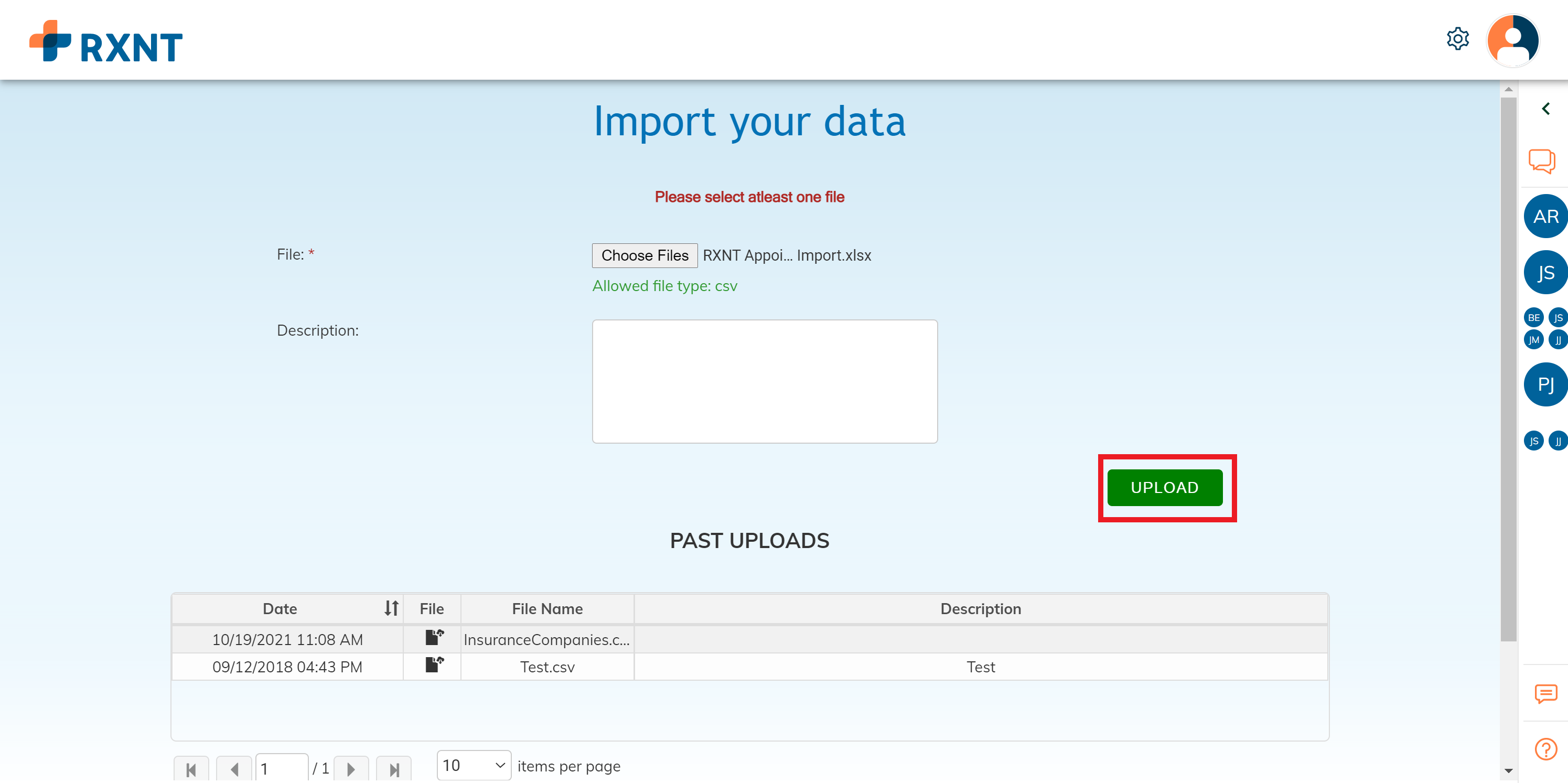Click the InsuranceCompanies.c... file name cell
The image size is (1568, 783).
pyautogui.click(x=547, y=639)
